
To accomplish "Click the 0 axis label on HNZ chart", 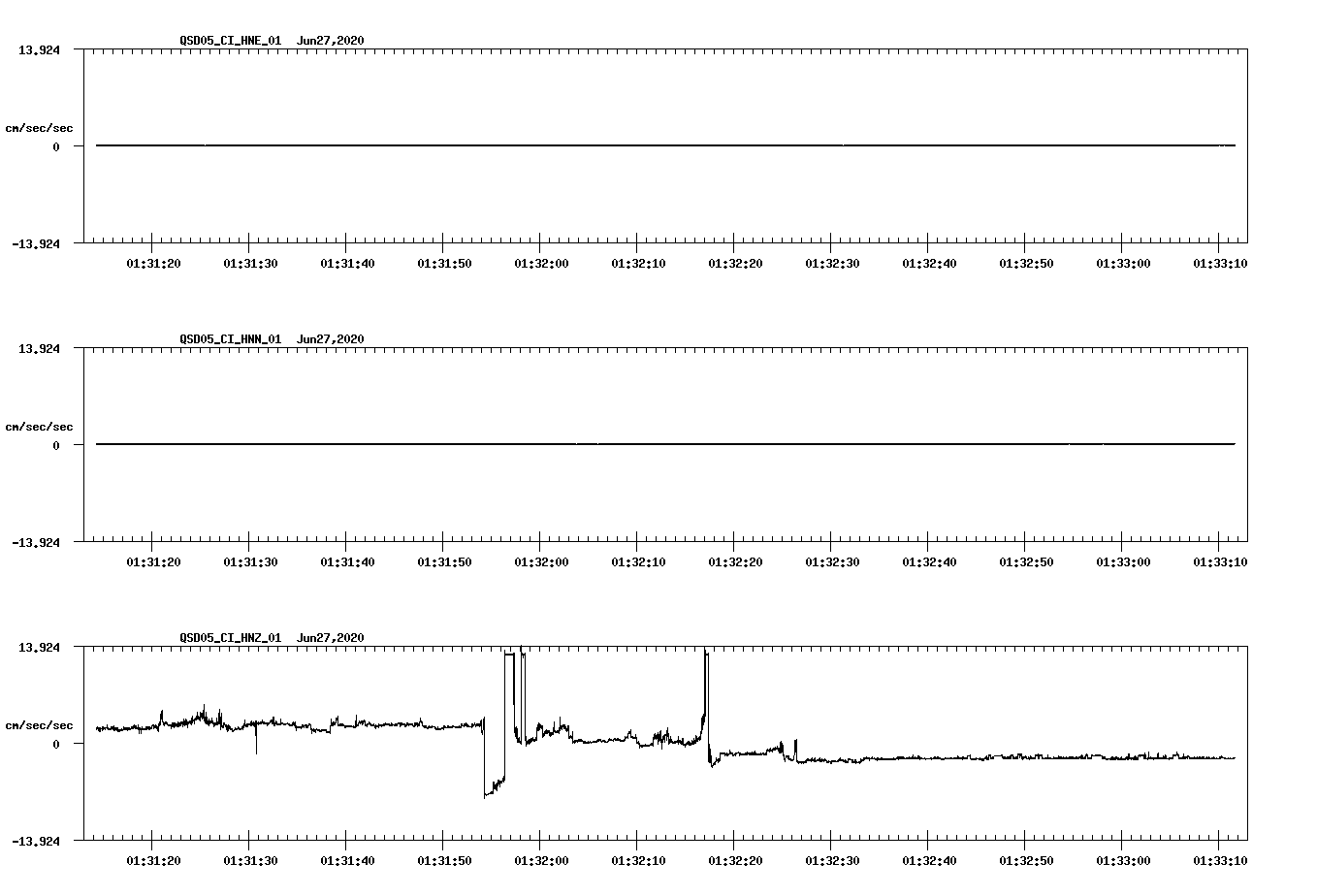I will coord(56,745).
